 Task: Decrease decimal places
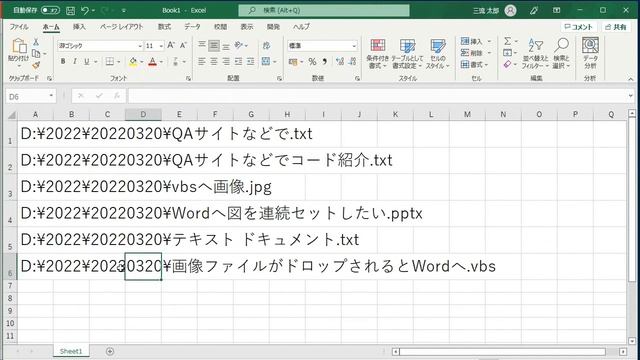point(353,62)
